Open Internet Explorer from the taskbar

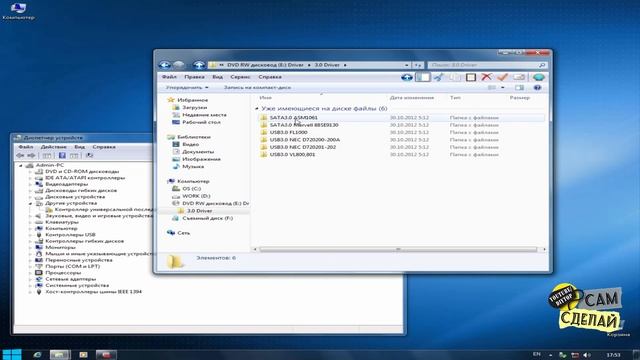coord(37,355)
